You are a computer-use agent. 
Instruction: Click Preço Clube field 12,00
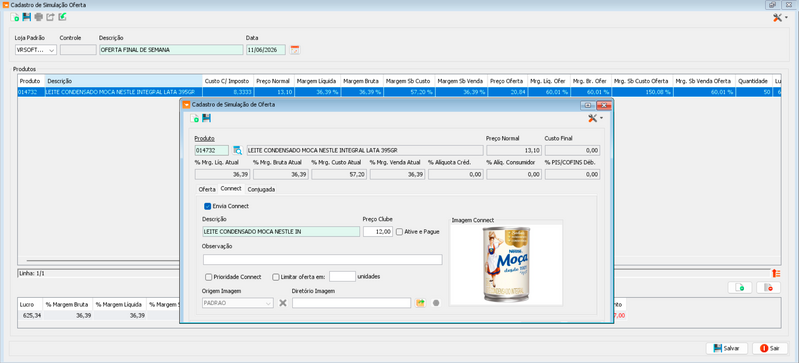pyautogui.click(x=378, y=231)
